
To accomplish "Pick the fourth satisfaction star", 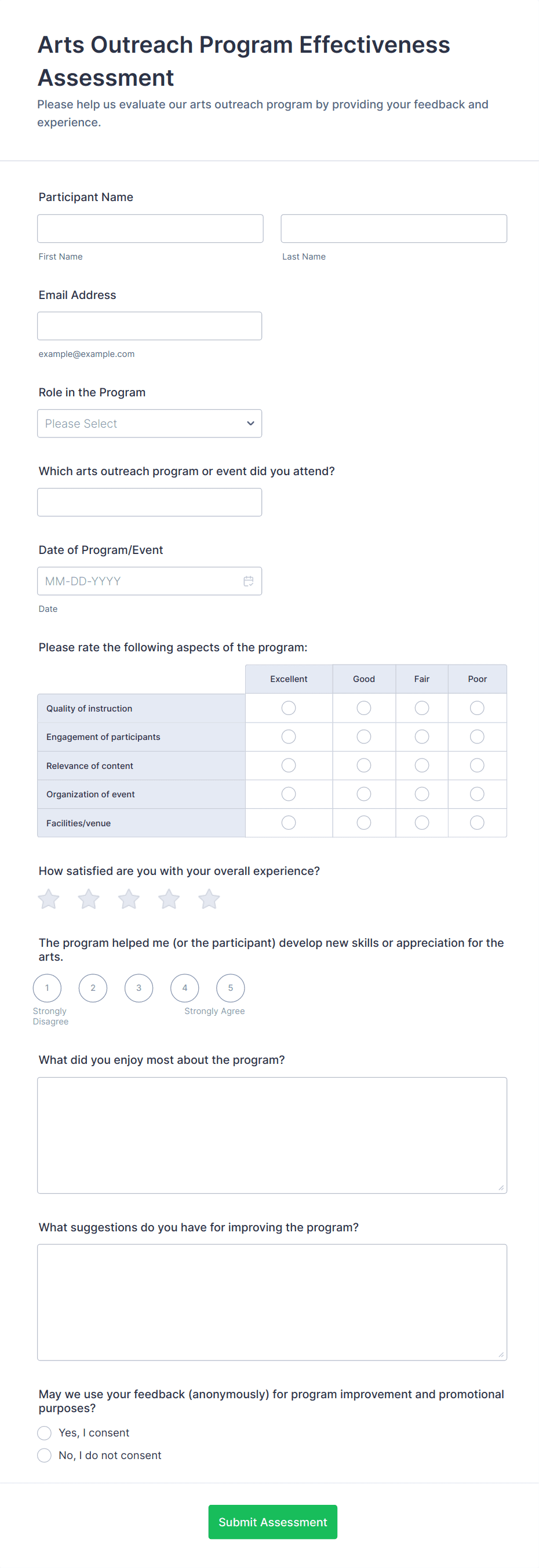I will [x=169, y=899].
